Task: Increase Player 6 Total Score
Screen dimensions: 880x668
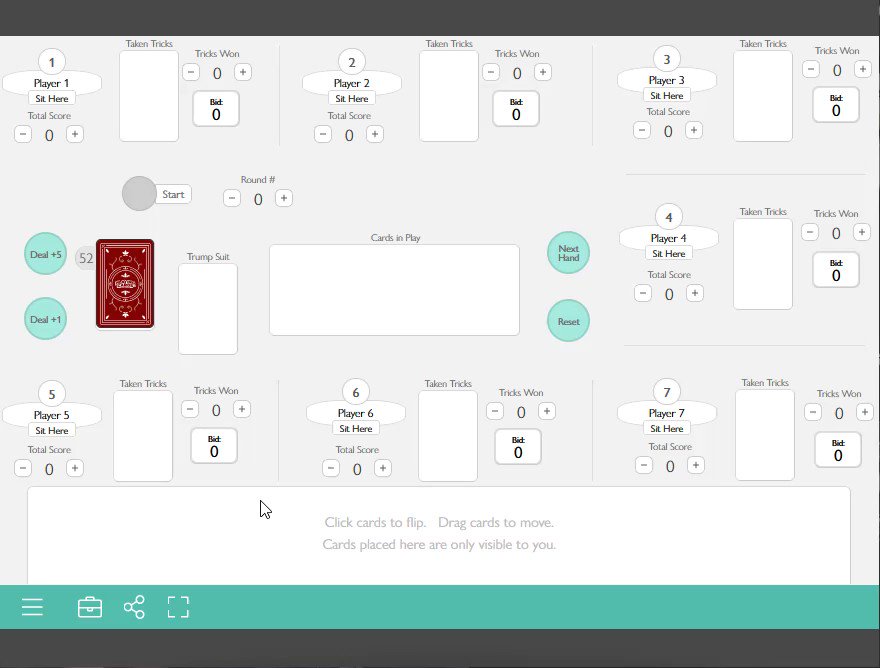Action: [x=383, y=468]
